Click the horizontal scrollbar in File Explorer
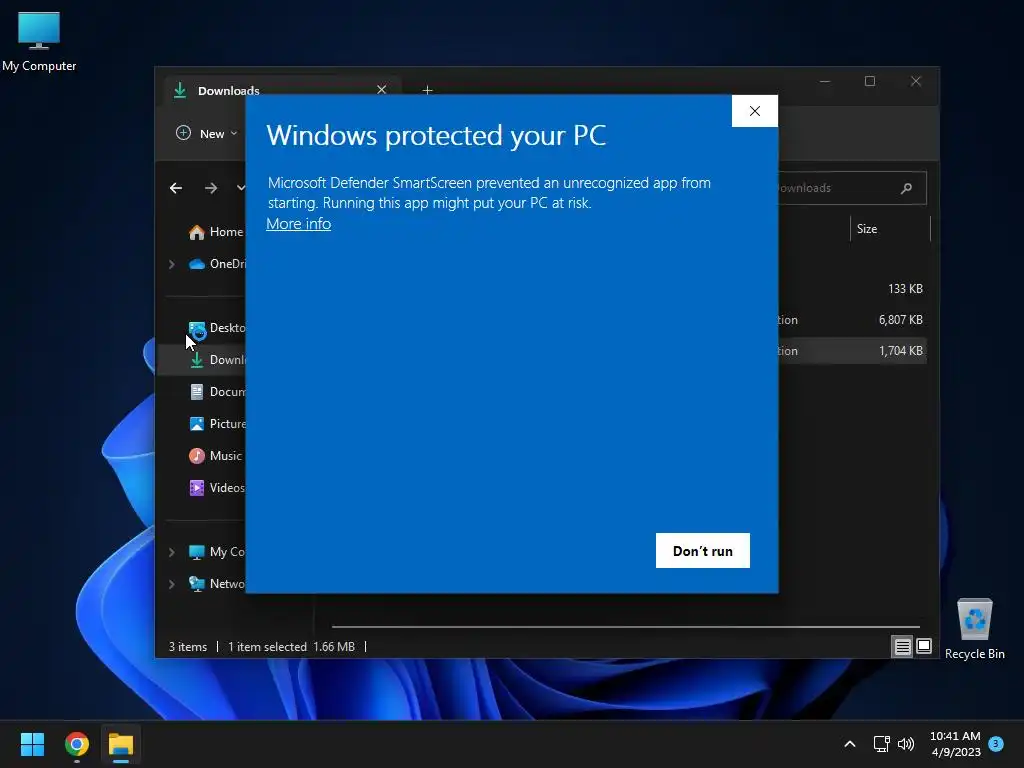Screen dimensions: 1024x768 626,627
